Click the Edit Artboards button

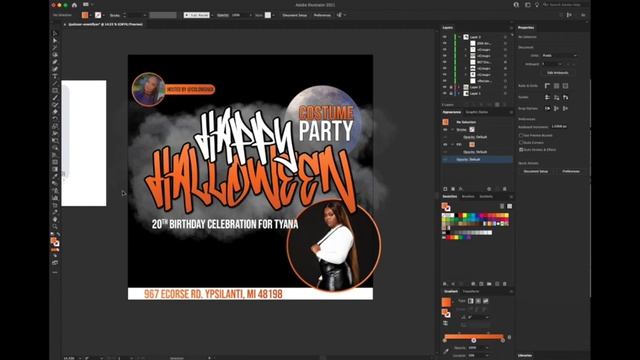pos(557,73)
